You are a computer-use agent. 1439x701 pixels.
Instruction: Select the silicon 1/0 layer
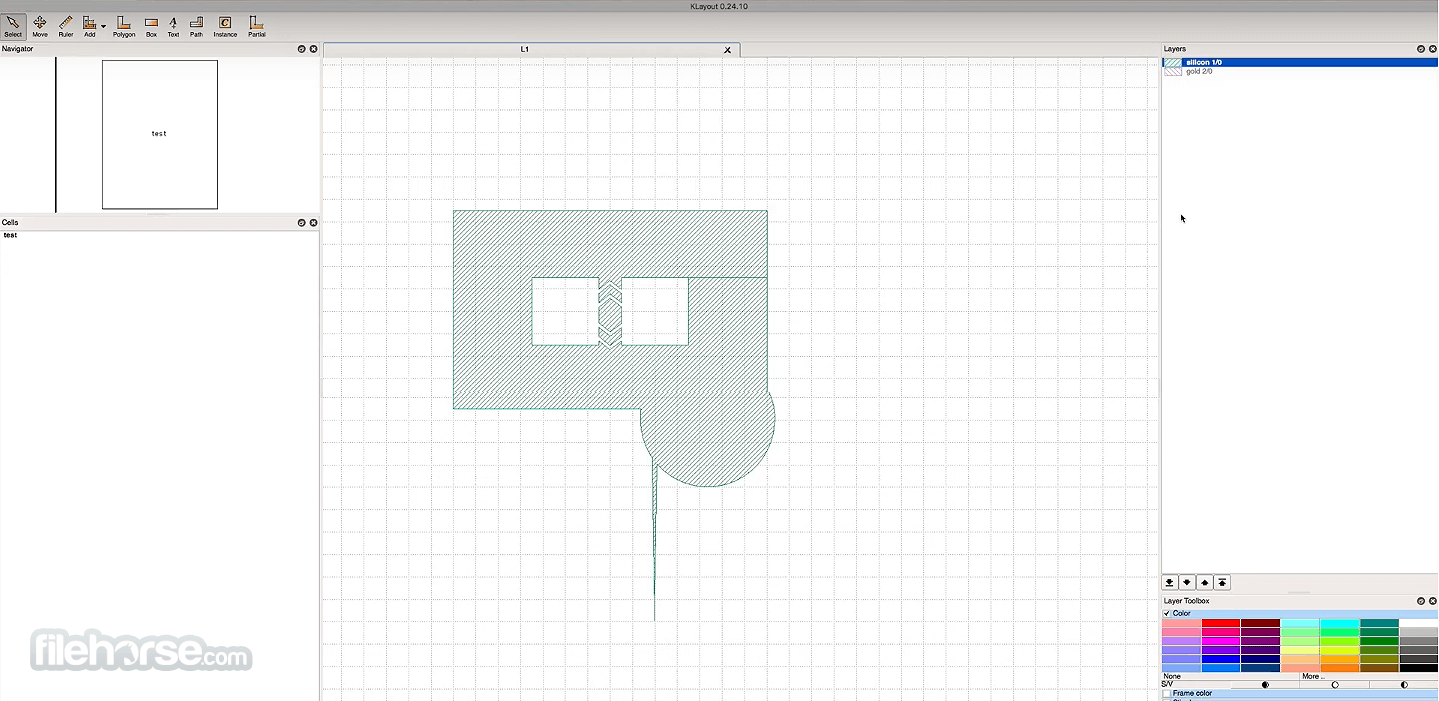click(1299, 62)
